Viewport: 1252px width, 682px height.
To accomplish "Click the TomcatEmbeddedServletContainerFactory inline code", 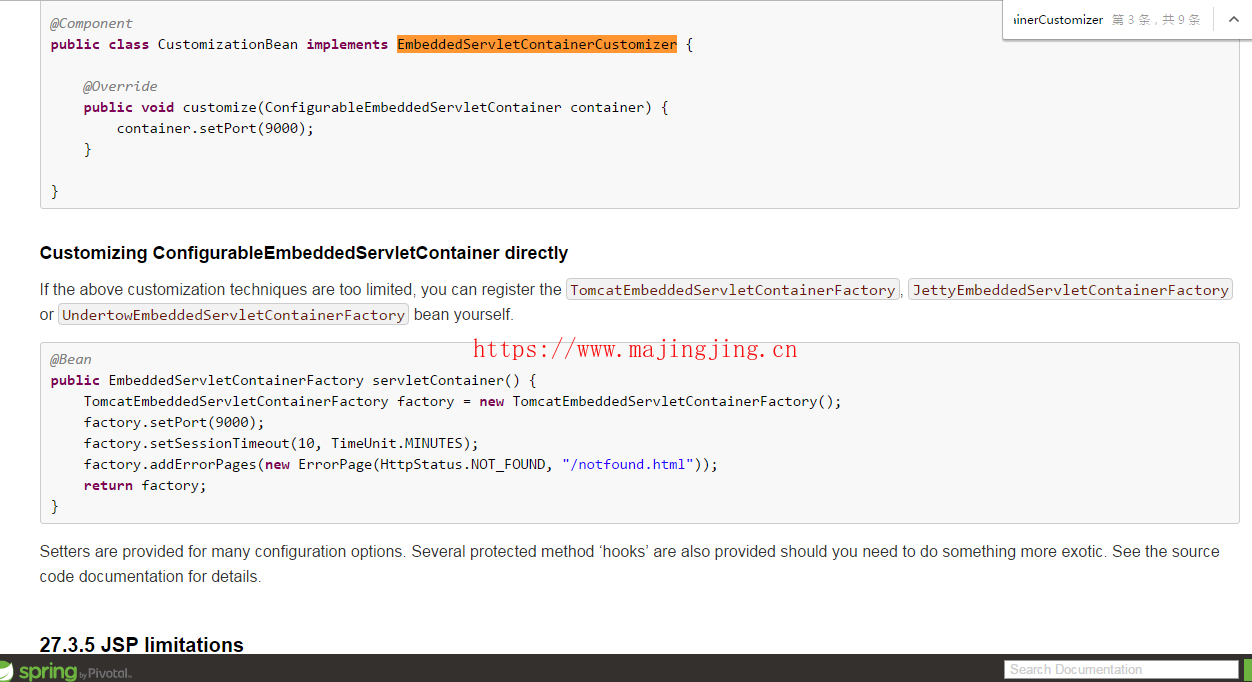I will (733, 290).
